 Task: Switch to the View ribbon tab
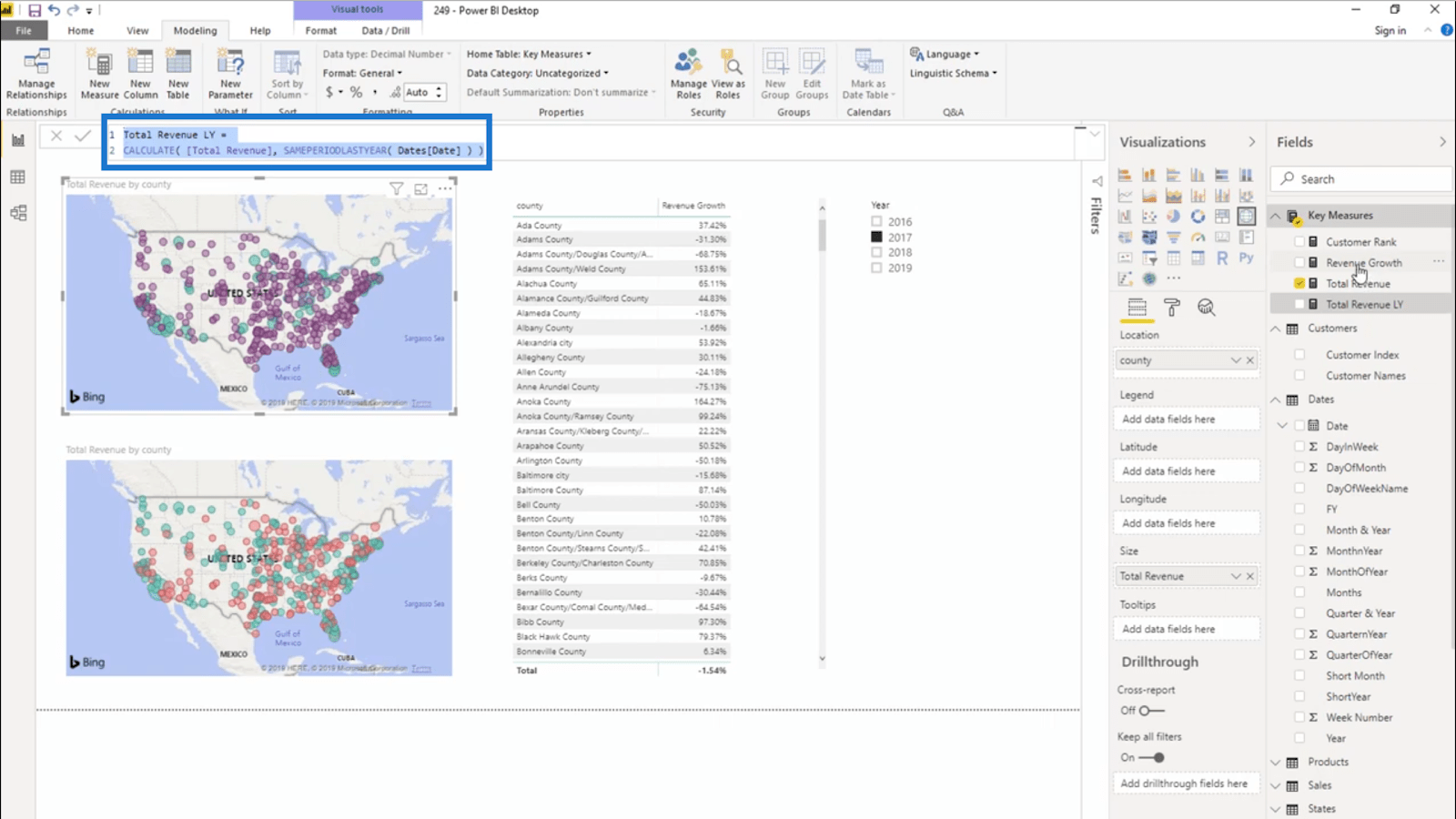137,30
